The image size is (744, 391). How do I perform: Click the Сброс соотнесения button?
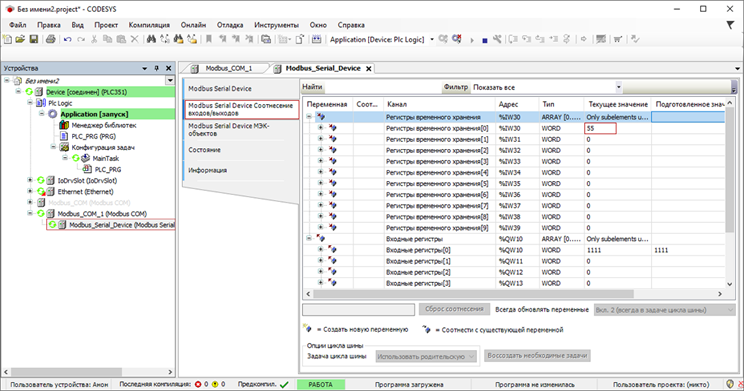click(x=454, y=309)
